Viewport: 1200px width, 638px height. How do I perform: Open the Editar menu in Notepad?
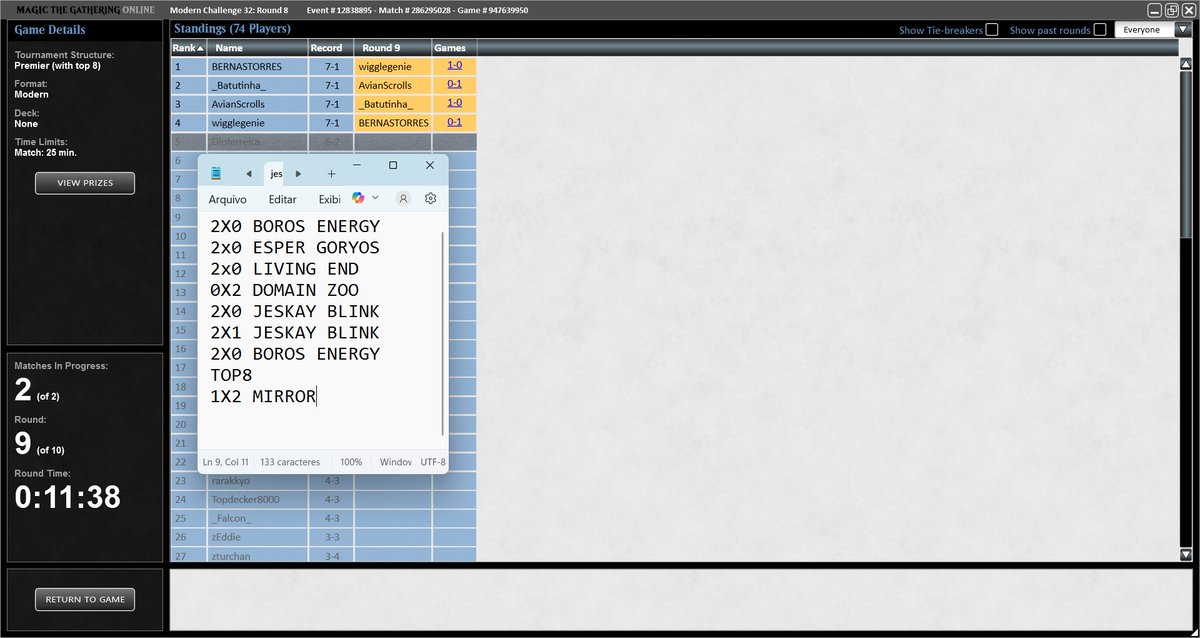pos(283,199)
